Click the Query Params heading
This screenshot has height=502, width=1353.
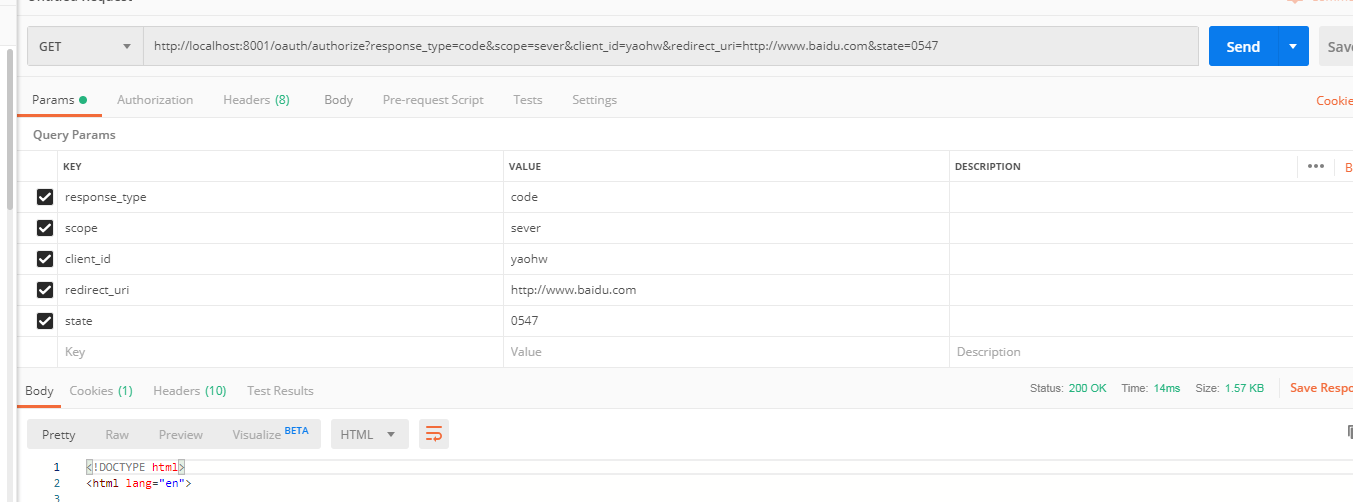pos(74,134)
